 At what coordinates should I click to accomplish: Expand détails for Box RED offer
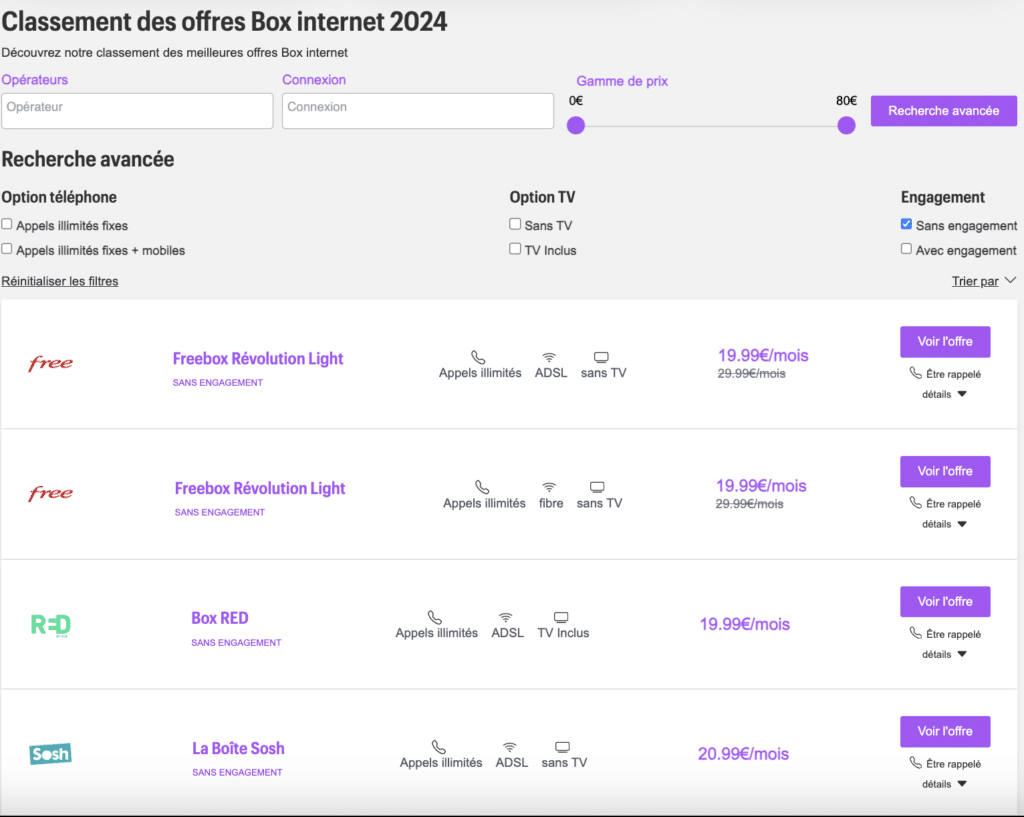[x=945, y=654]
